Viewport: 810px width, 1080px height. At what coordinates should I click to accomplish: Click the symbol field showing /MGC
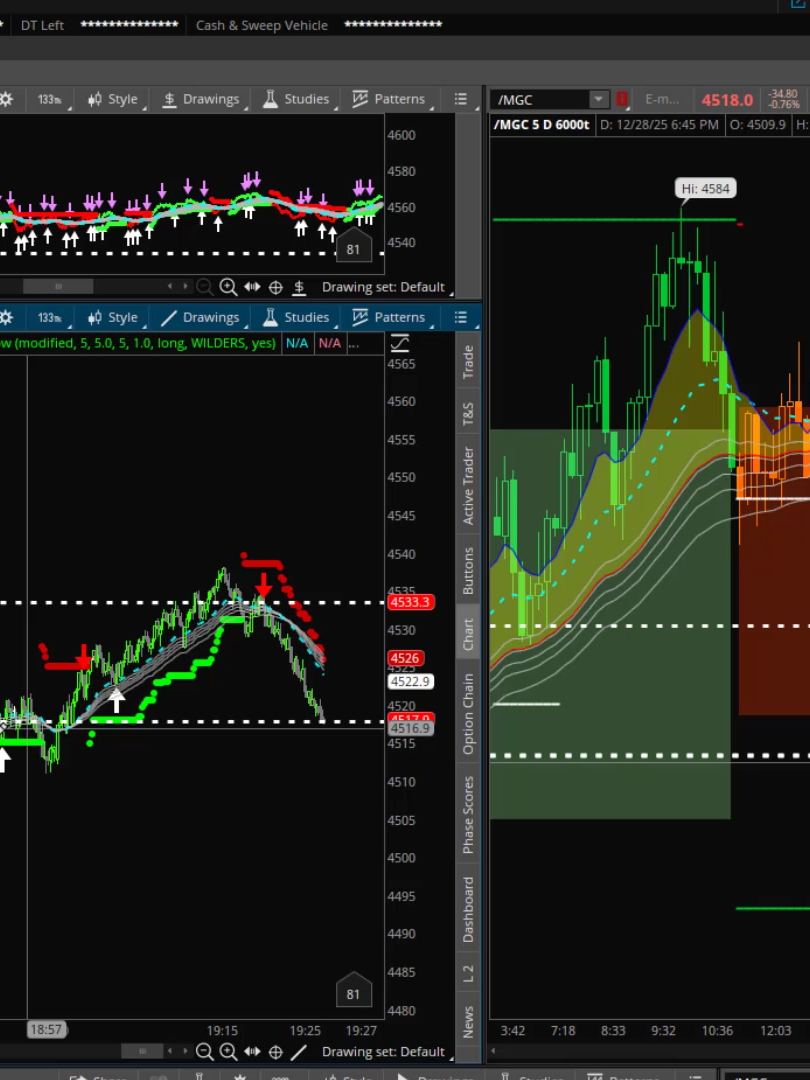click(x=540, y=100)
